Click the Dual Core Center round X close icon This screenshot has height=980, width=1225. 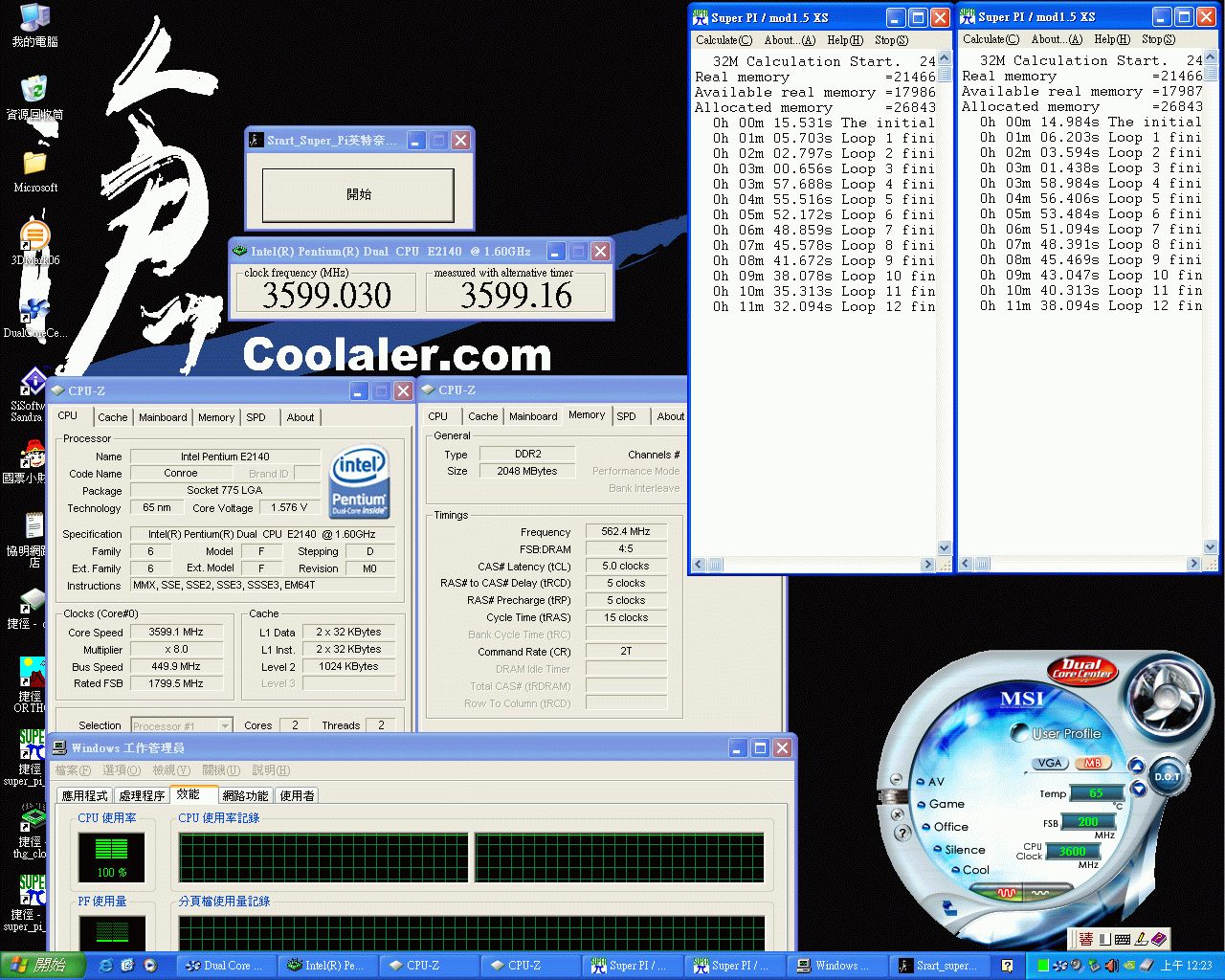[898, 814]
